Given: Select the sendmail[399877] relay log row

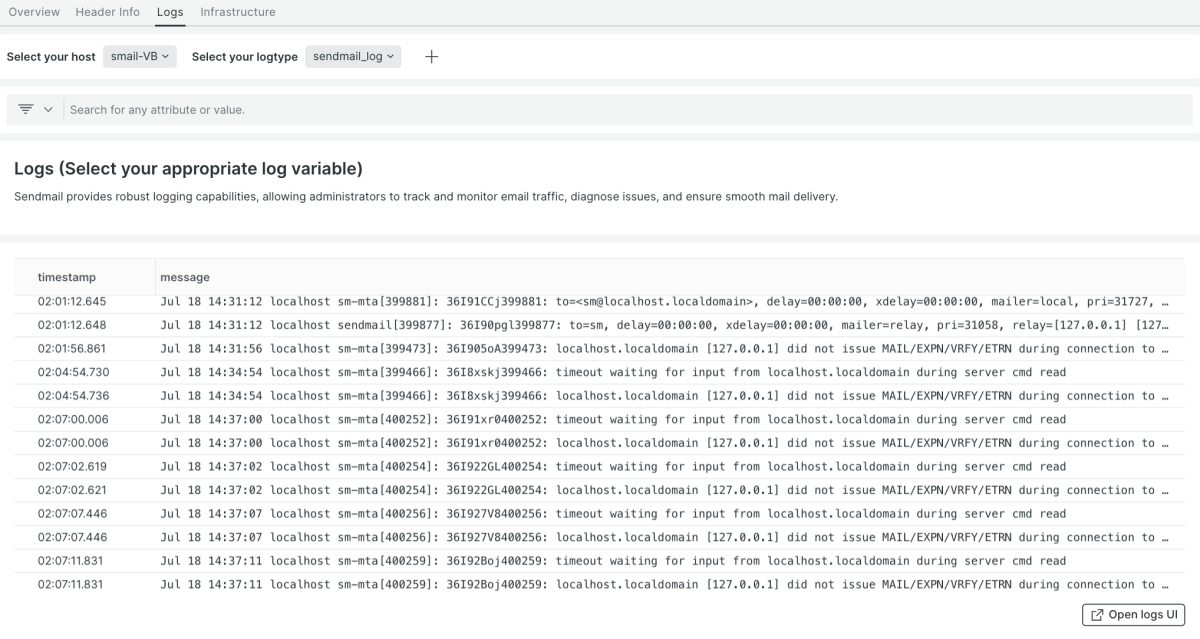Looking at the screenshot, I should [600, 325].
